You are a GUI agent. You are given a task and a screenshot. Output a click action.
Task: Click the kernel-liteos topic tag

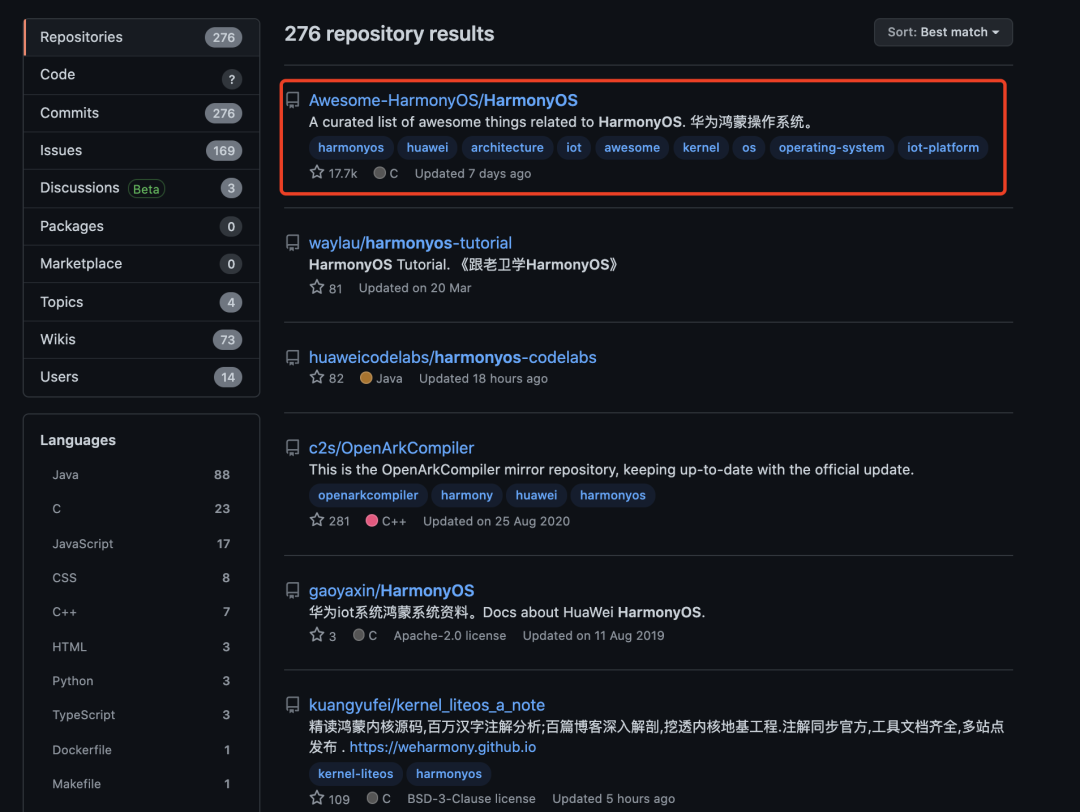click(x=355, y=773)
